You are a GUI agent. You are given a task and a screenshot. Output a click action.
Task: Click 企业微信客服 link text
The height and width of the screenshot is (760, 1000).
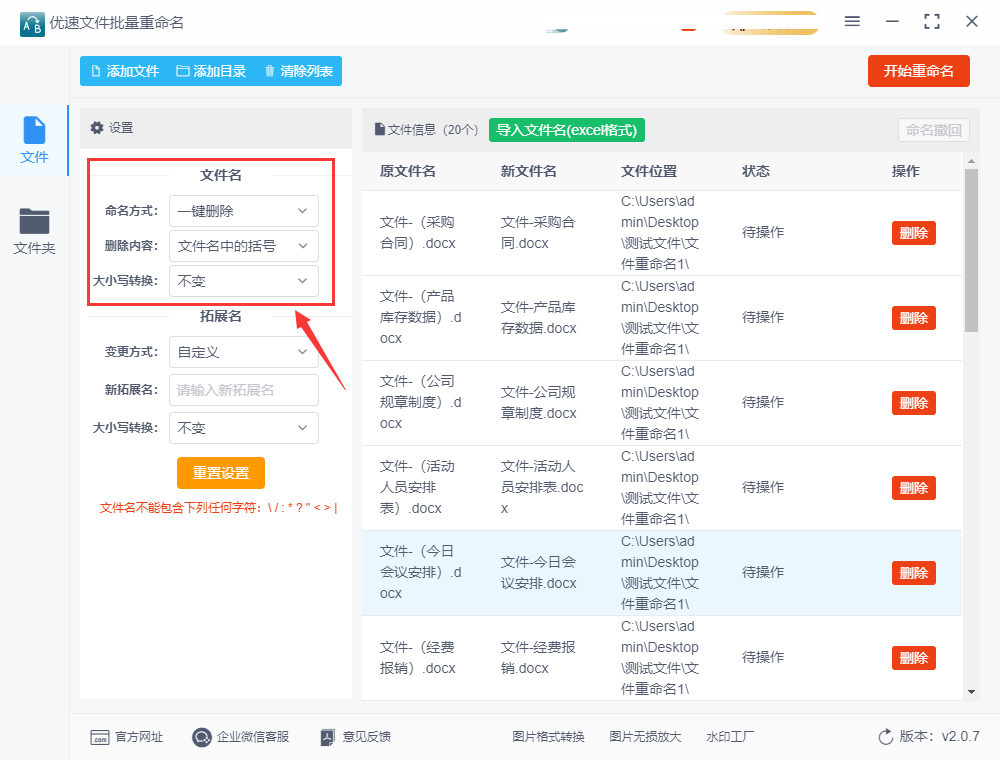[x=253, y=737]
